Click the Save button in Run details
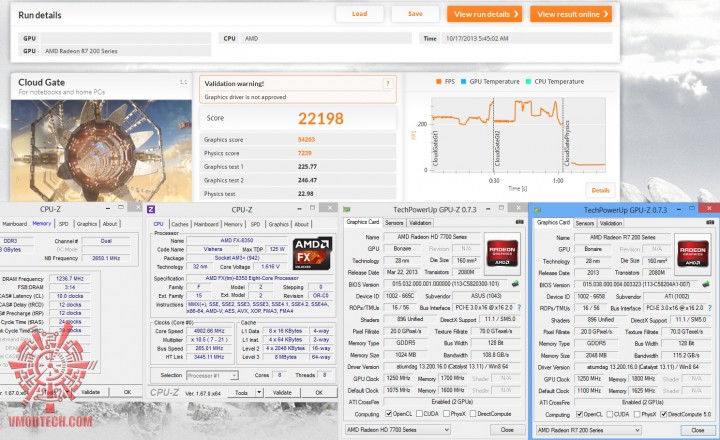 click(415, 14)
